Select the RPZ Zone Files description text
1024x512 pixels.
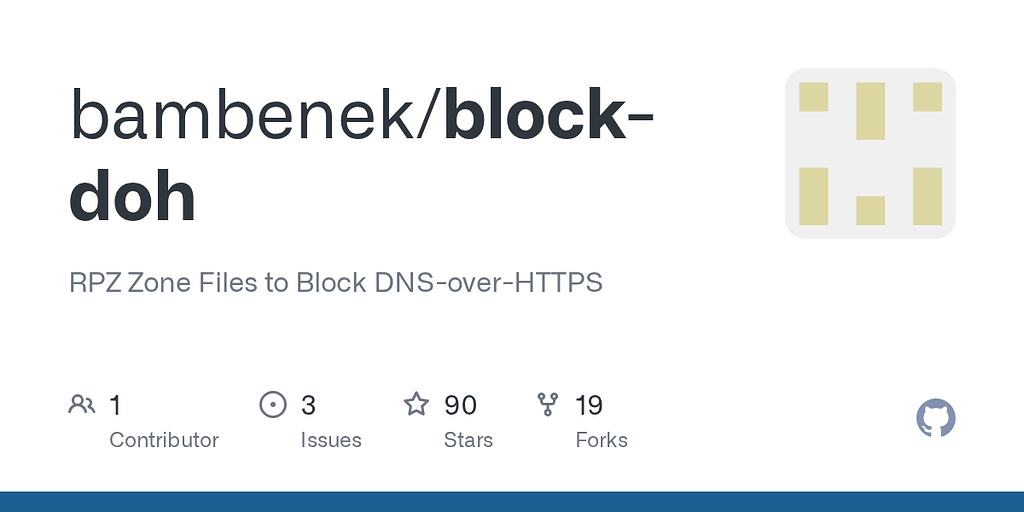point(336,283)
